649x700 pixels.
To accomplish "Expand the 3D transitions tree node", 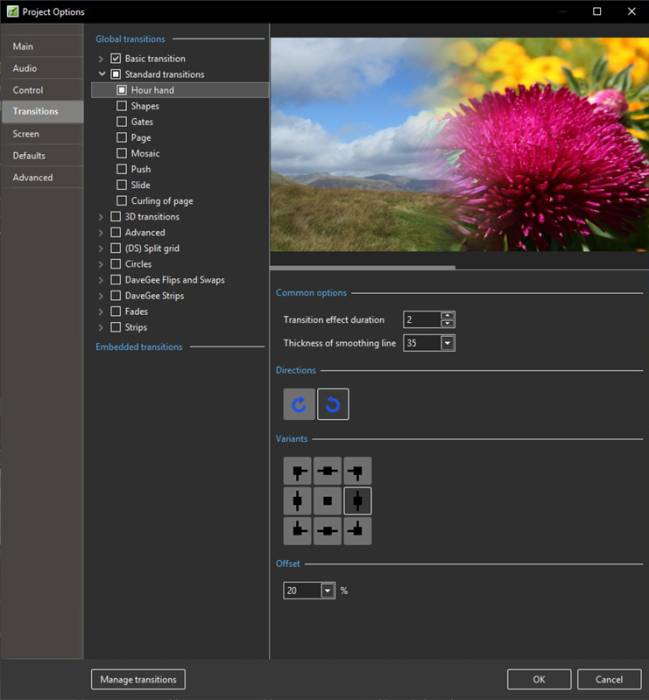I will click(x=101, y=217).
